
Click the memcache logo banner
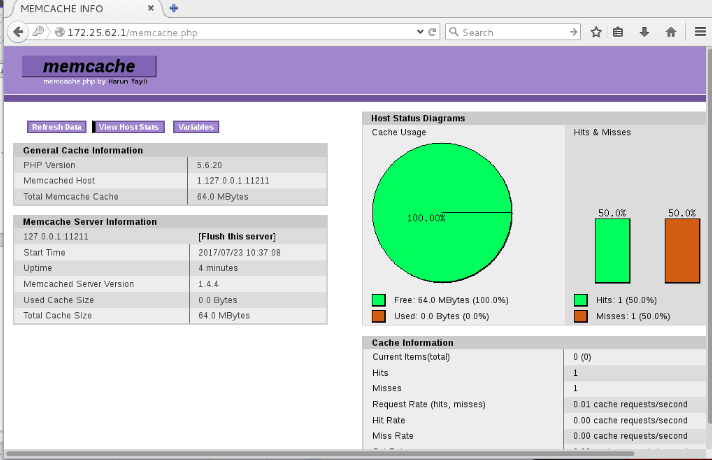click(x=89, y=66)
